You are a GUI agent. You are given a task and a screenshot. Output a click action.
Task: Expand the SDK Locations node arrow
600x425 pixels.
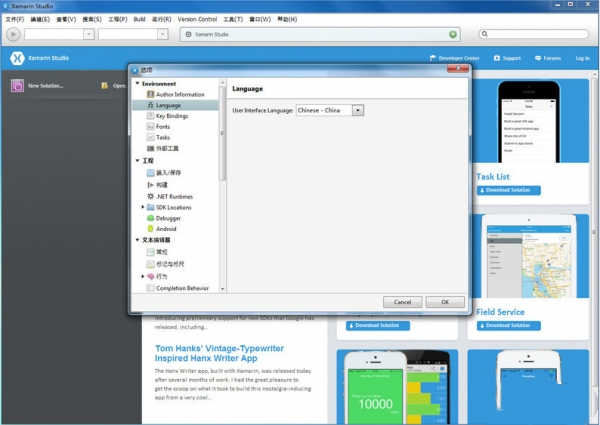tap(143, 207)
